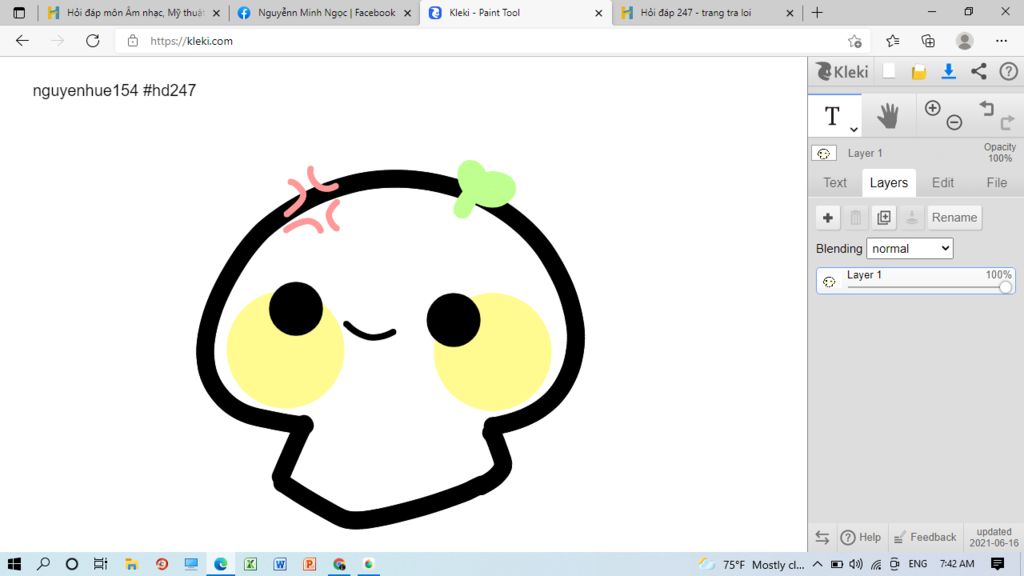Image resolution: width=1024 pixels, height=576 pixels.
Task: Open an image using the yellow folder icon
Action: (x=919, y=72)
